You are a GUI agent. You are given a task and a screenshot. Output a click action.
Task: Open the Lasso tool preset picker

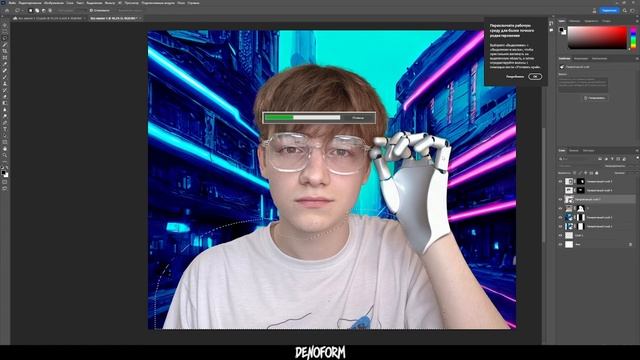pyautogui.click(x=19, y=10)
